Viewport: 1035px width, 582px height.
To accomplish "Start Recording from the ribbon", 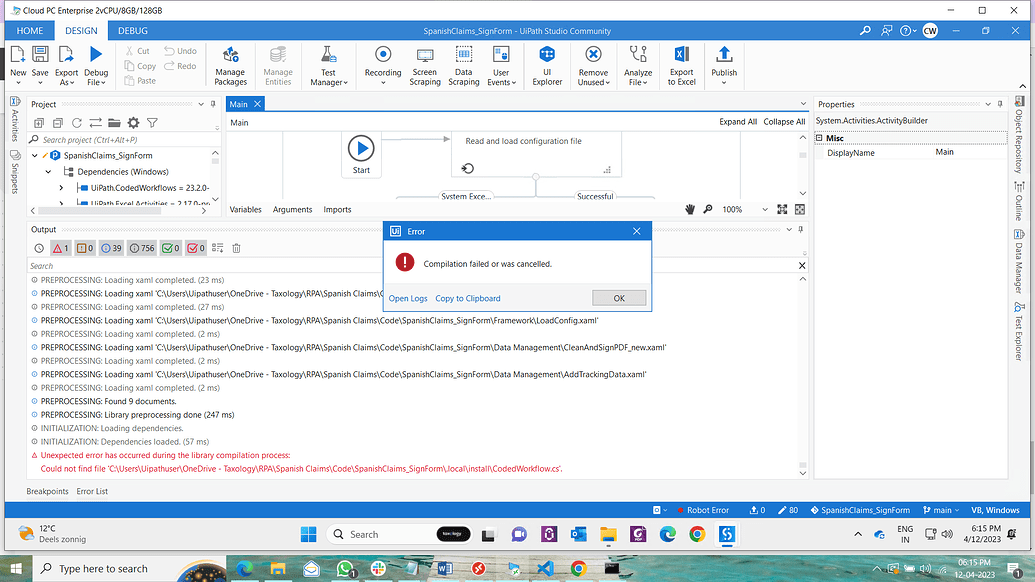I will click(382, 65).
